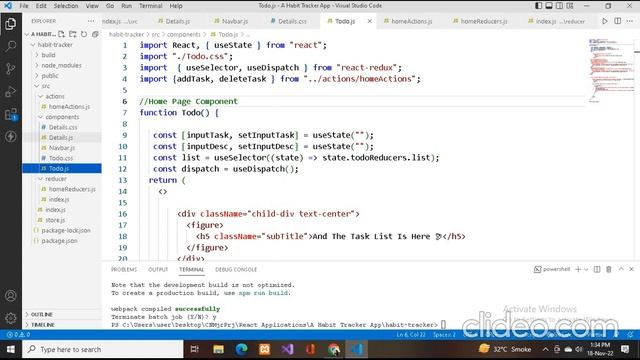640x360 pixels.
Task: Open editor more actions ellipsis
Action: coord(630,21)
